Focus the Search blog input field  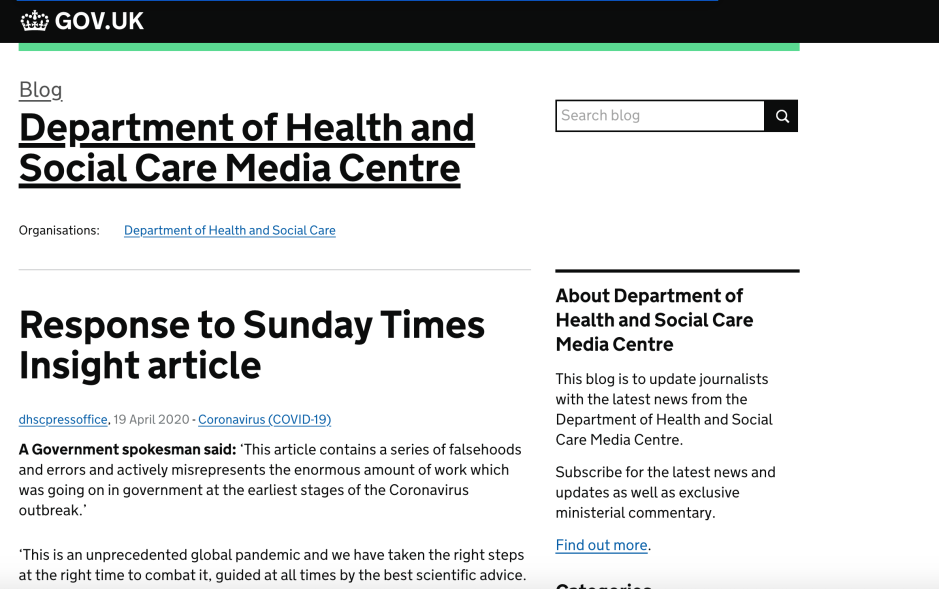660,116
